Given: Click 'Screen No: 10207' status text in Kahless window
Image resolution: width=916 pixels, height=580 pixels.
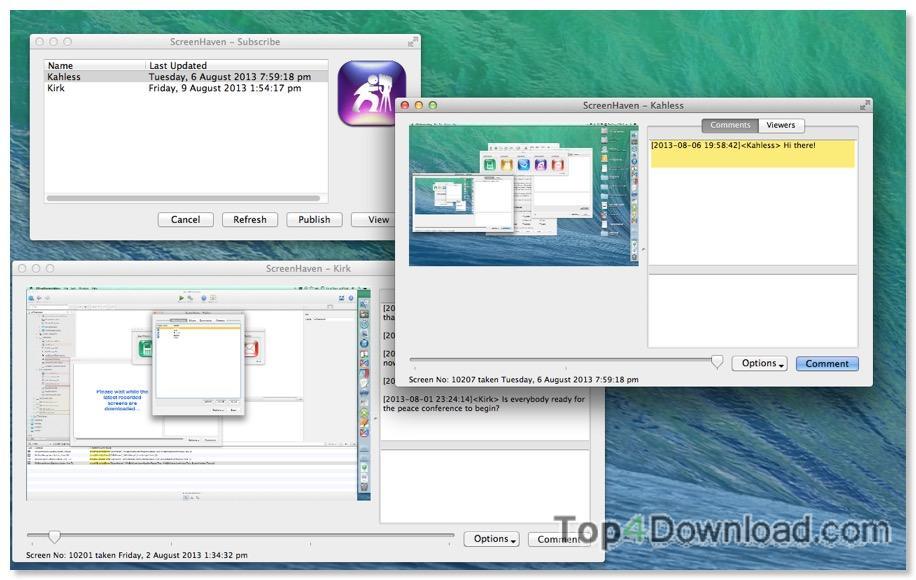Looking at the screenshot, I should point(523,380).
